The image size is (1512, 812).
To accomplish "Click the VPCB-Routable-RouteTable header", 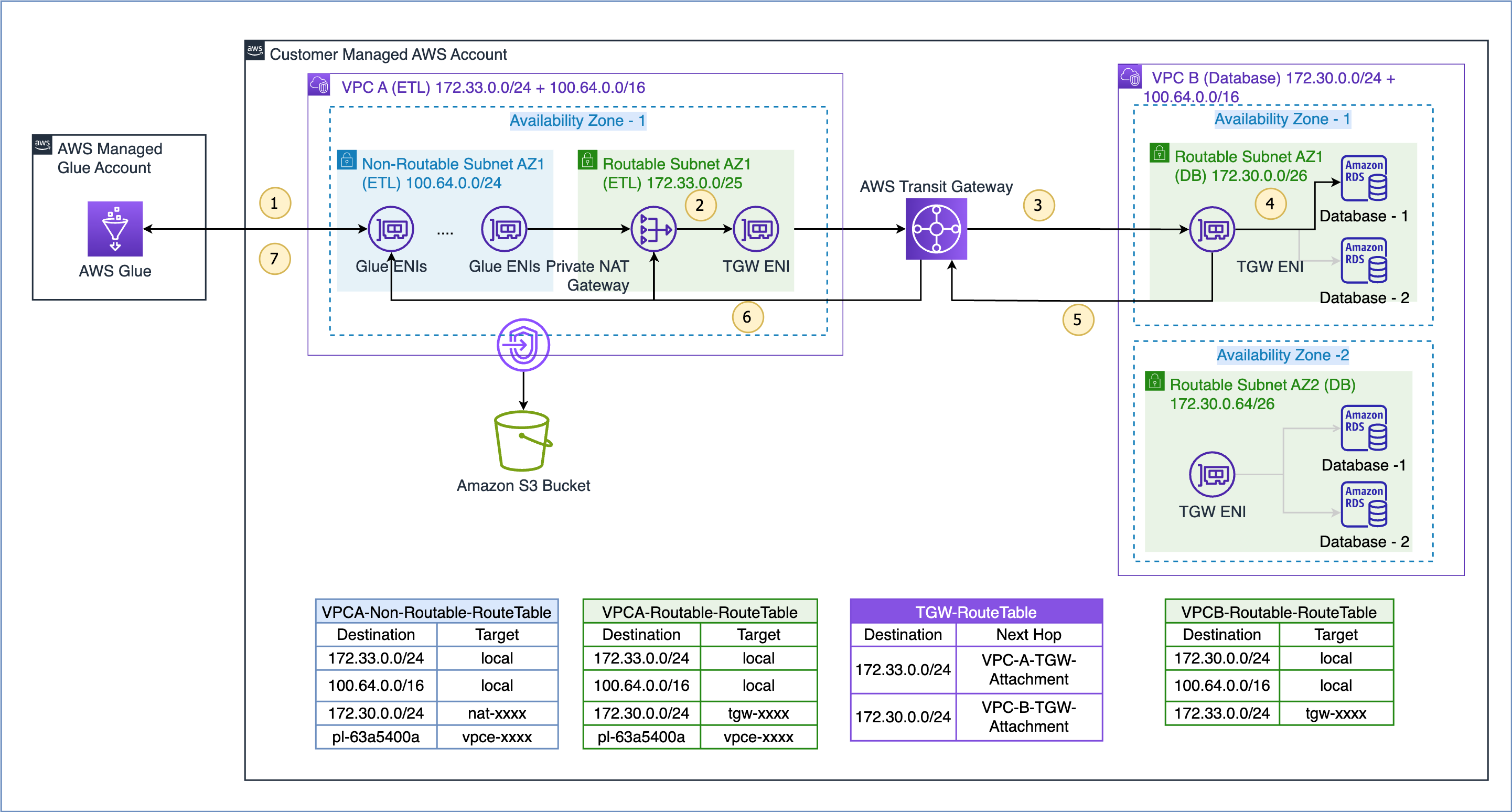I will (1279, 612).
